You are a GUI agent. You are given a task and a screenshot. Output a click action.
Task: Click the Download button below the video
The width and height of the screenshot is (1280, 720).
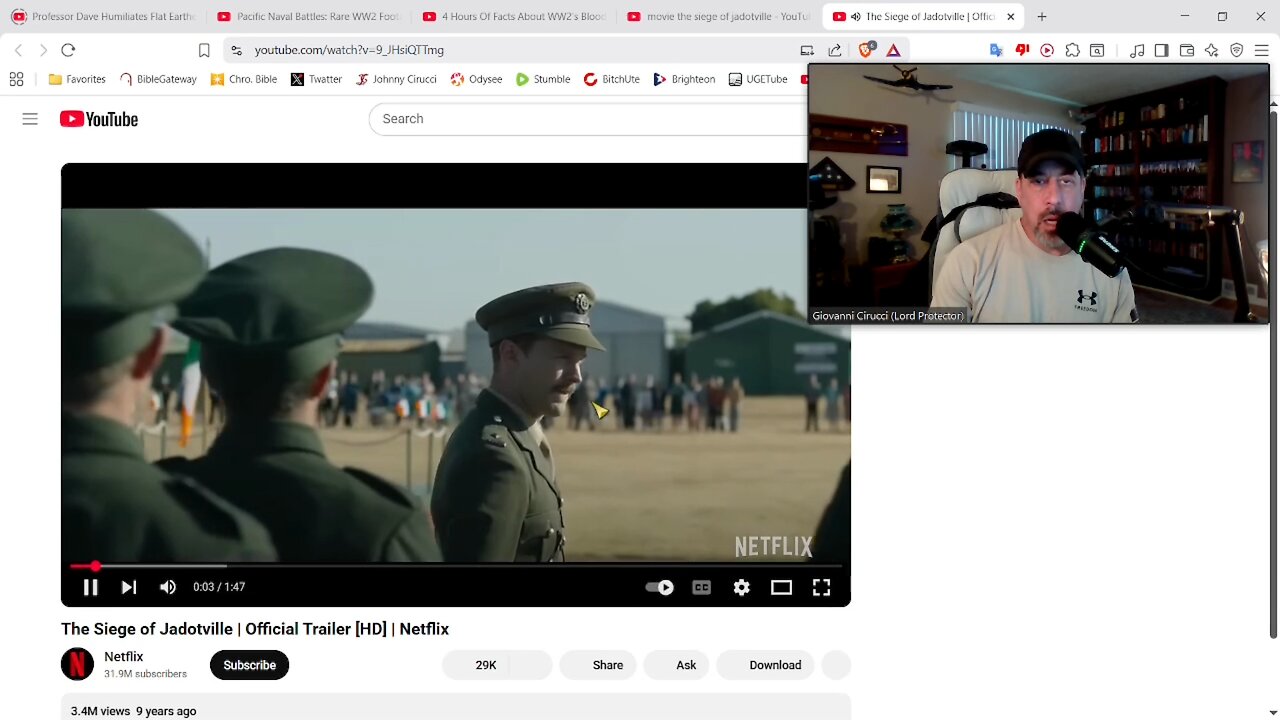(766, 665)
